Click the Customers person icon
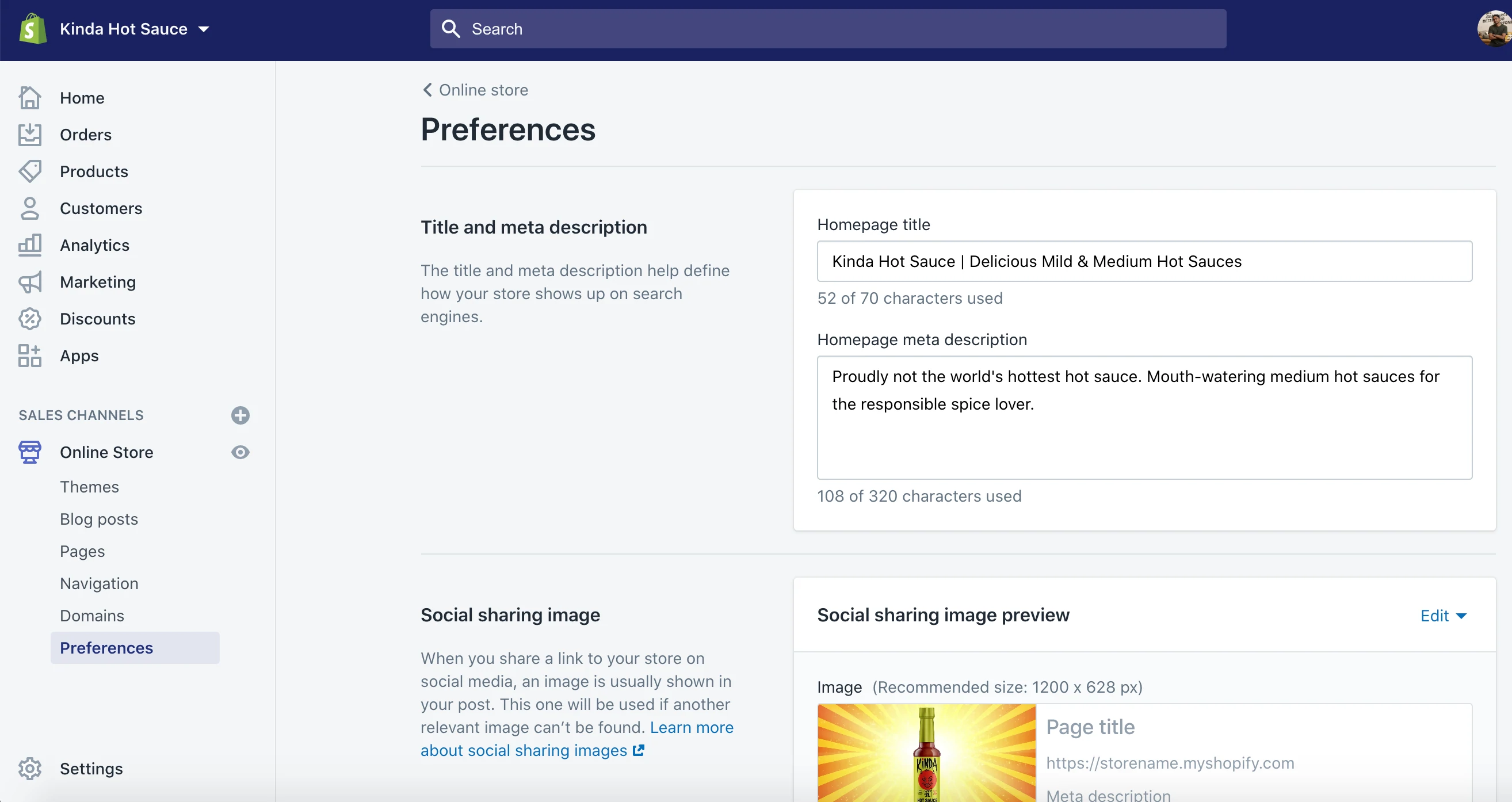 [29, 208]
